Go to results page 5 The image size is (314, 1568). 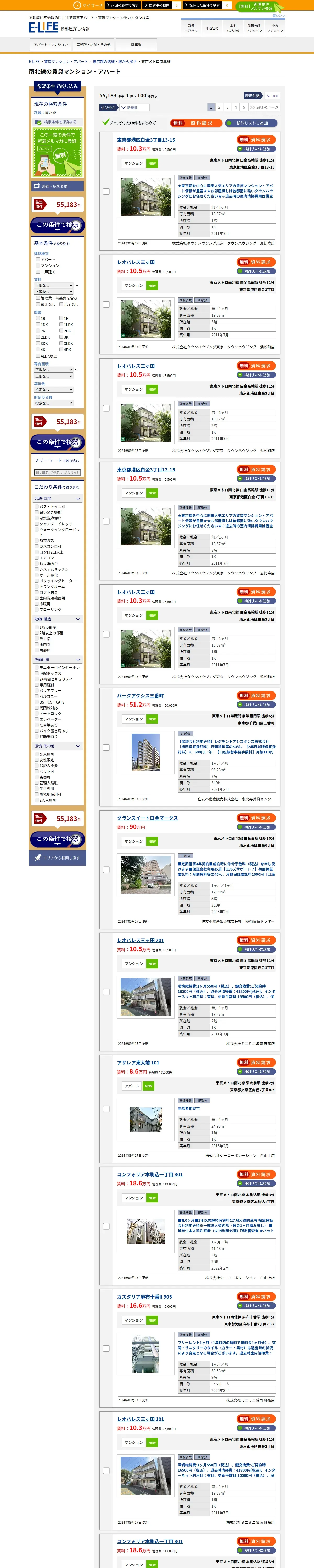coord(244,107)
